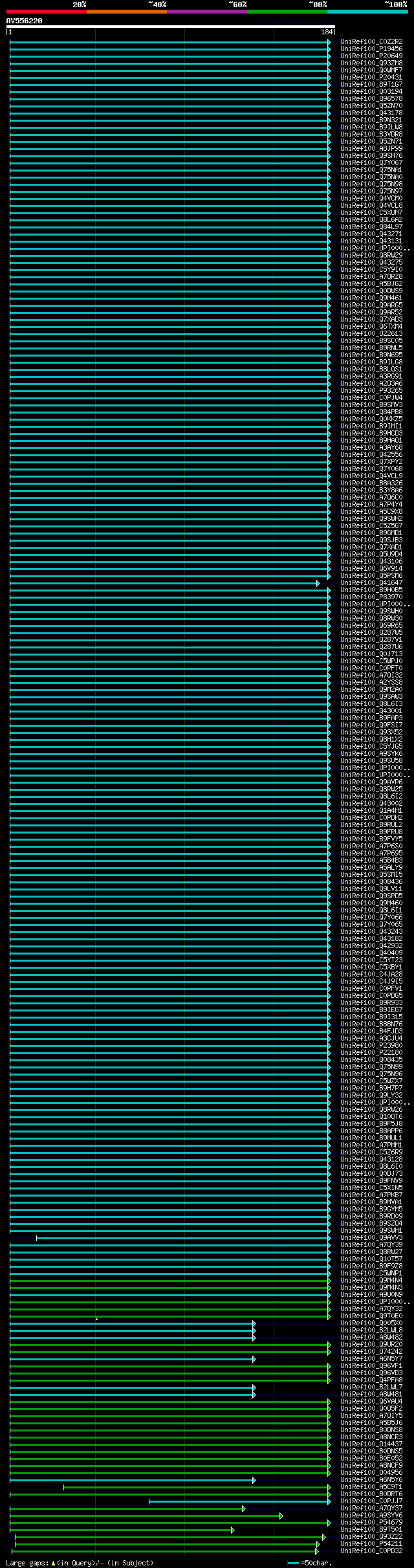Select hit label UniRef100_Q4VCL8
The image size is (414, 1568).
coord(371,206)
